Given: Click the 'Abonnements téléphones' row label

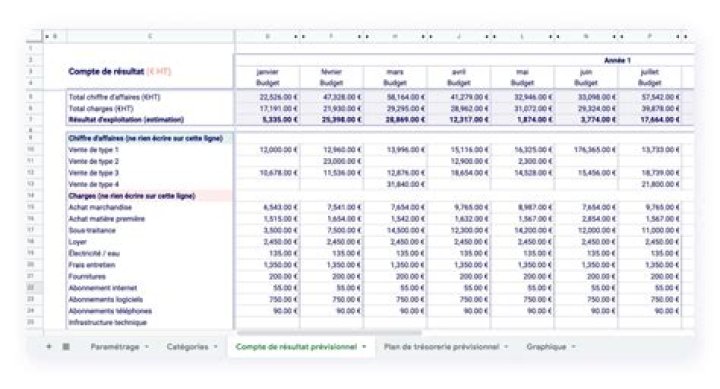Looking at the screenshot, I should point(110,310).
